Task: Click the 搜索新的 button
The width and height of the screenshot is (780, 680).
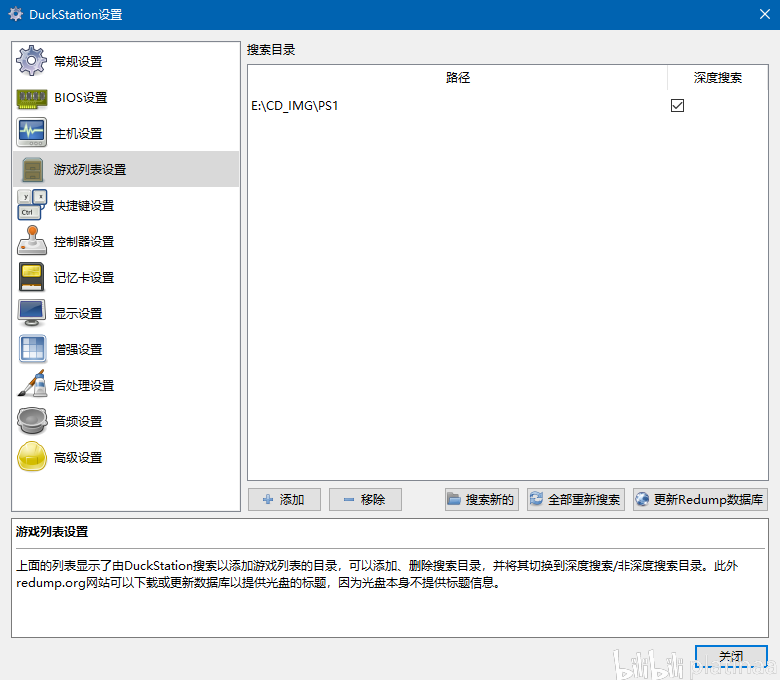Action: (x=482, y=499)
